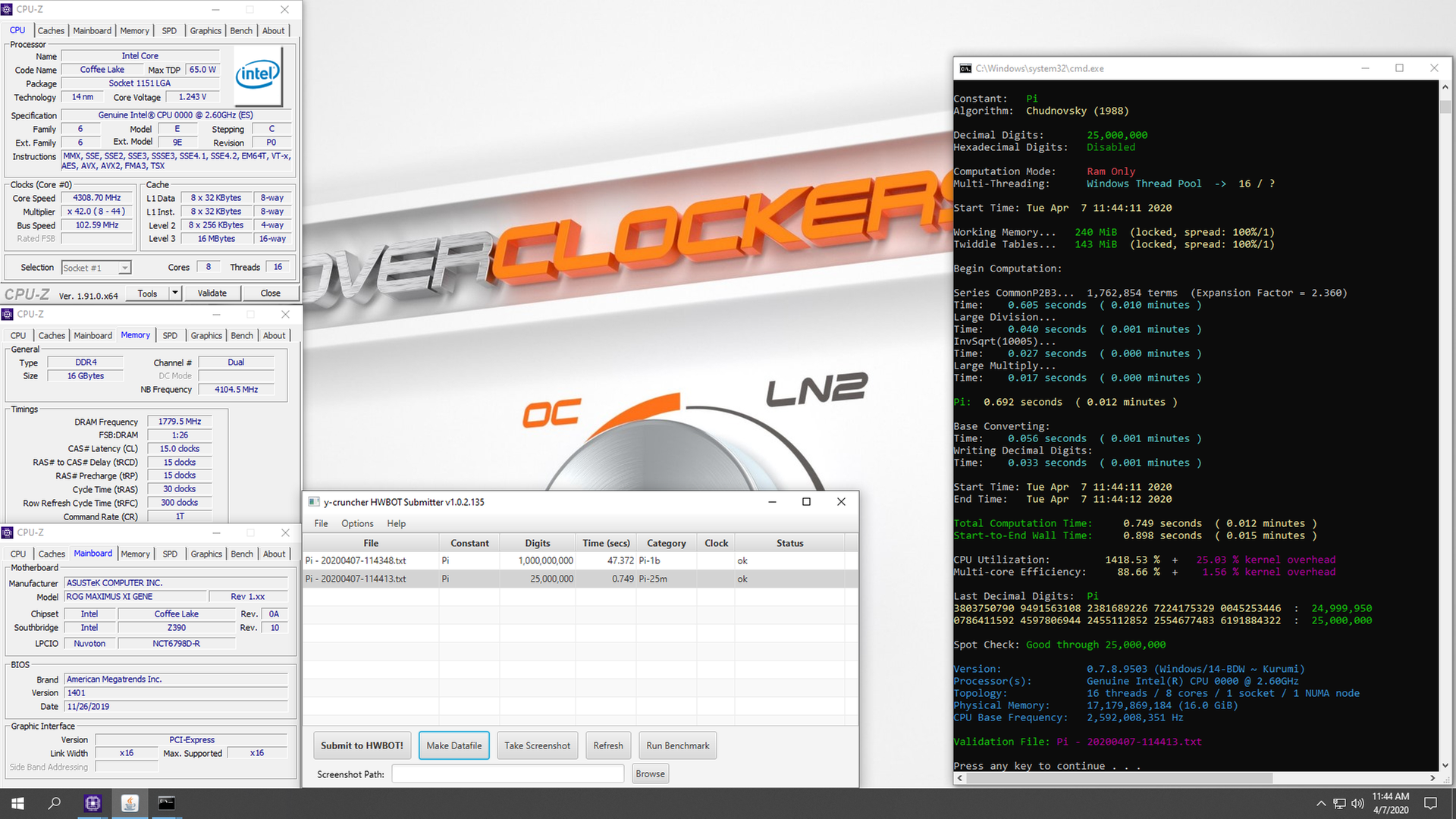Open taskbar search magnifier
Screen dimensions: 1456x819
55,803
